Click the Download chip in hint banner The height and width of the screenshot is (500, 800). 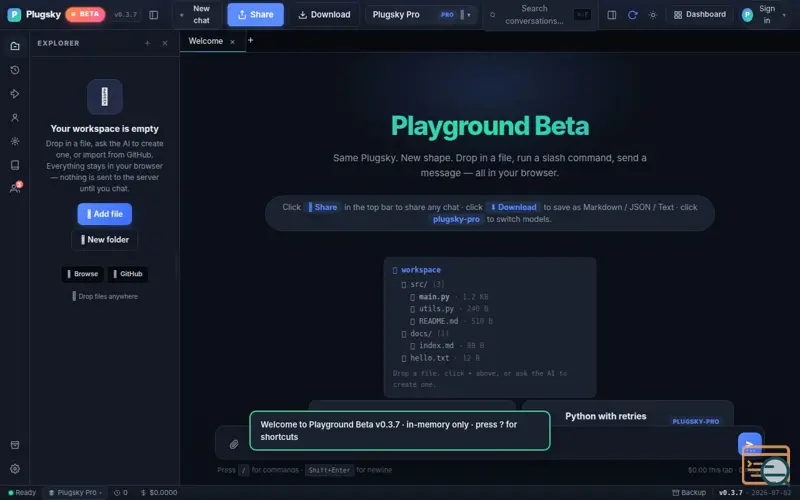(x=513, y=207)
